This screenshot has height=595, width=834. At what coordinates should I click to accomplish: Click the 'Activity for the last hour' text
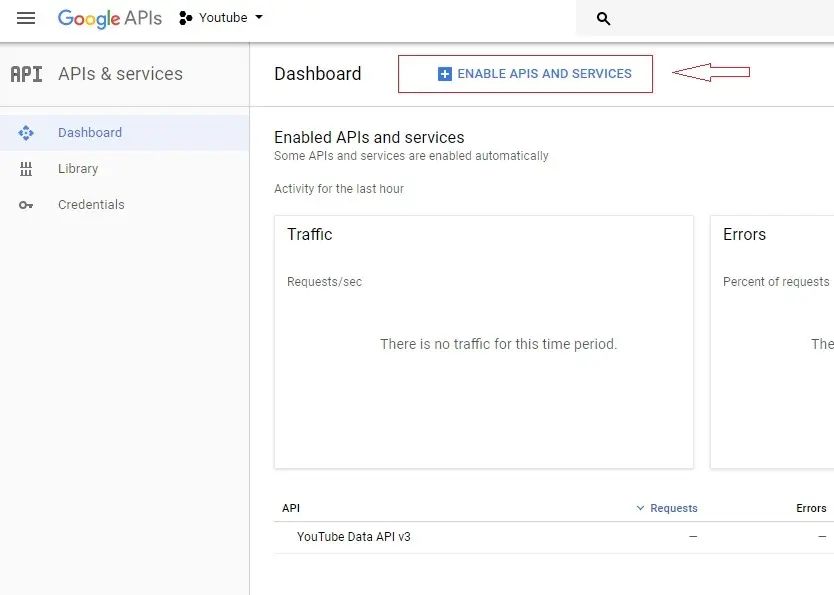tap(339, 189)
